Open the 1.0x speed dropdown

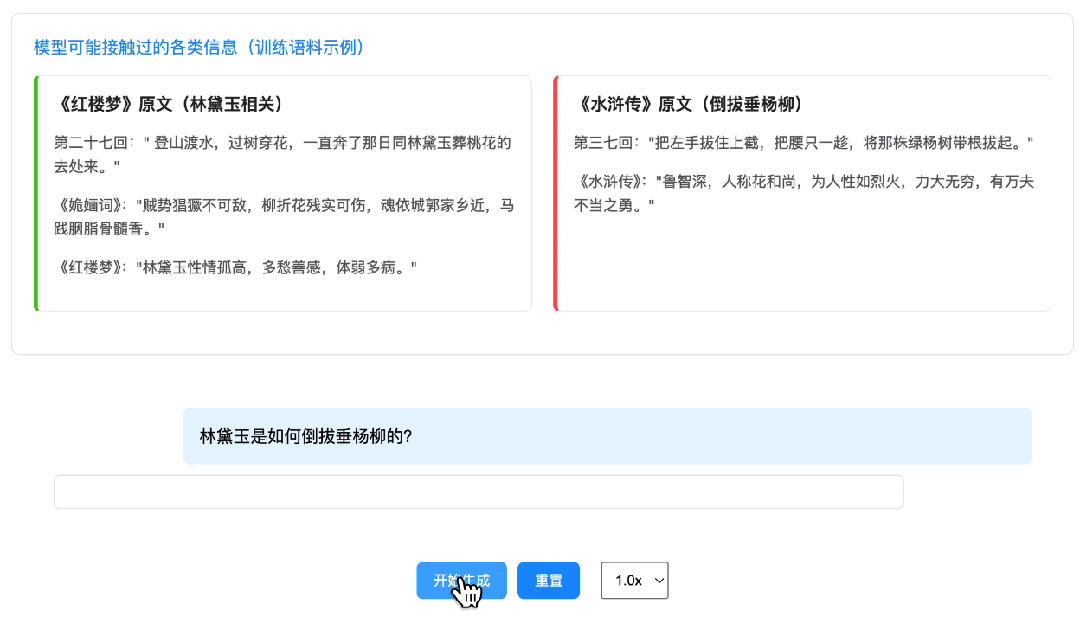pyautogui.click(x=634, y=580)
